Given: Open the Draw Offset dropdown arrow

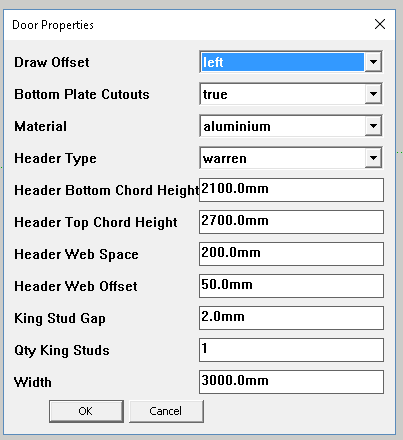Looking at the screenshot, I should pyautogui.click(x=373, y=62).
